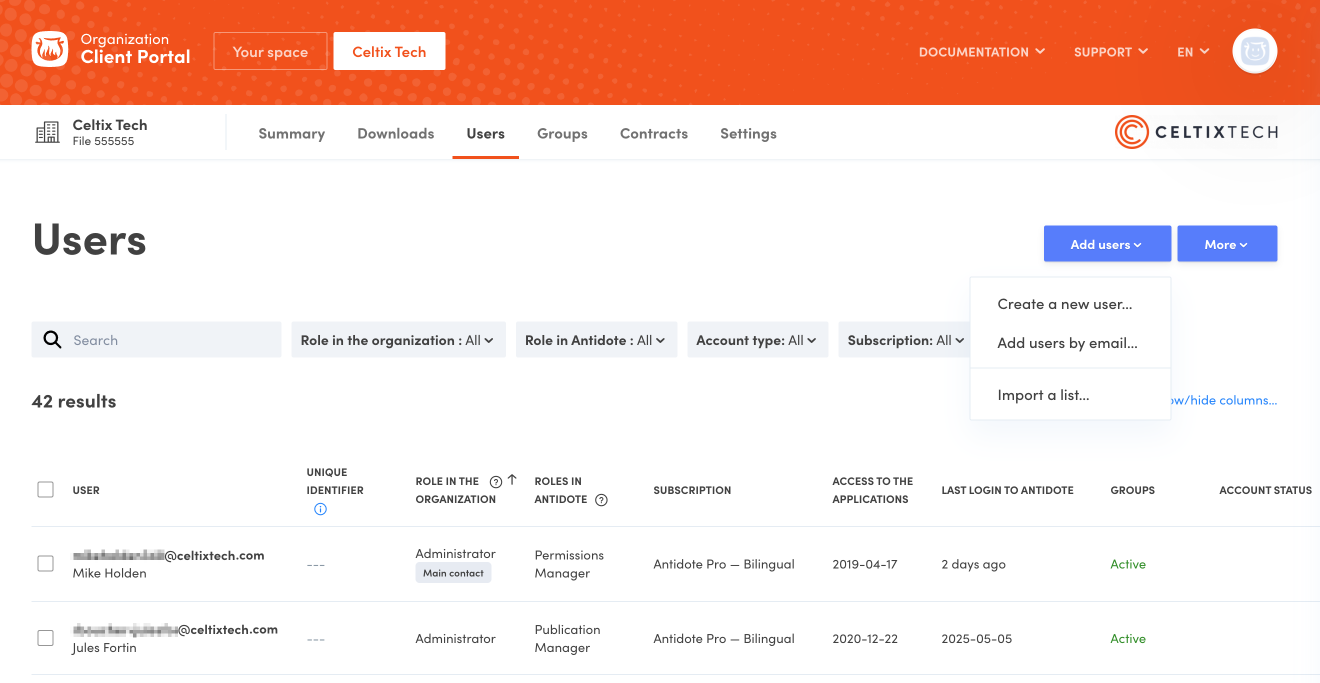The image size is (1320, 683).
Task: Open the user avatar profile icon
Action: (1254, 51)
